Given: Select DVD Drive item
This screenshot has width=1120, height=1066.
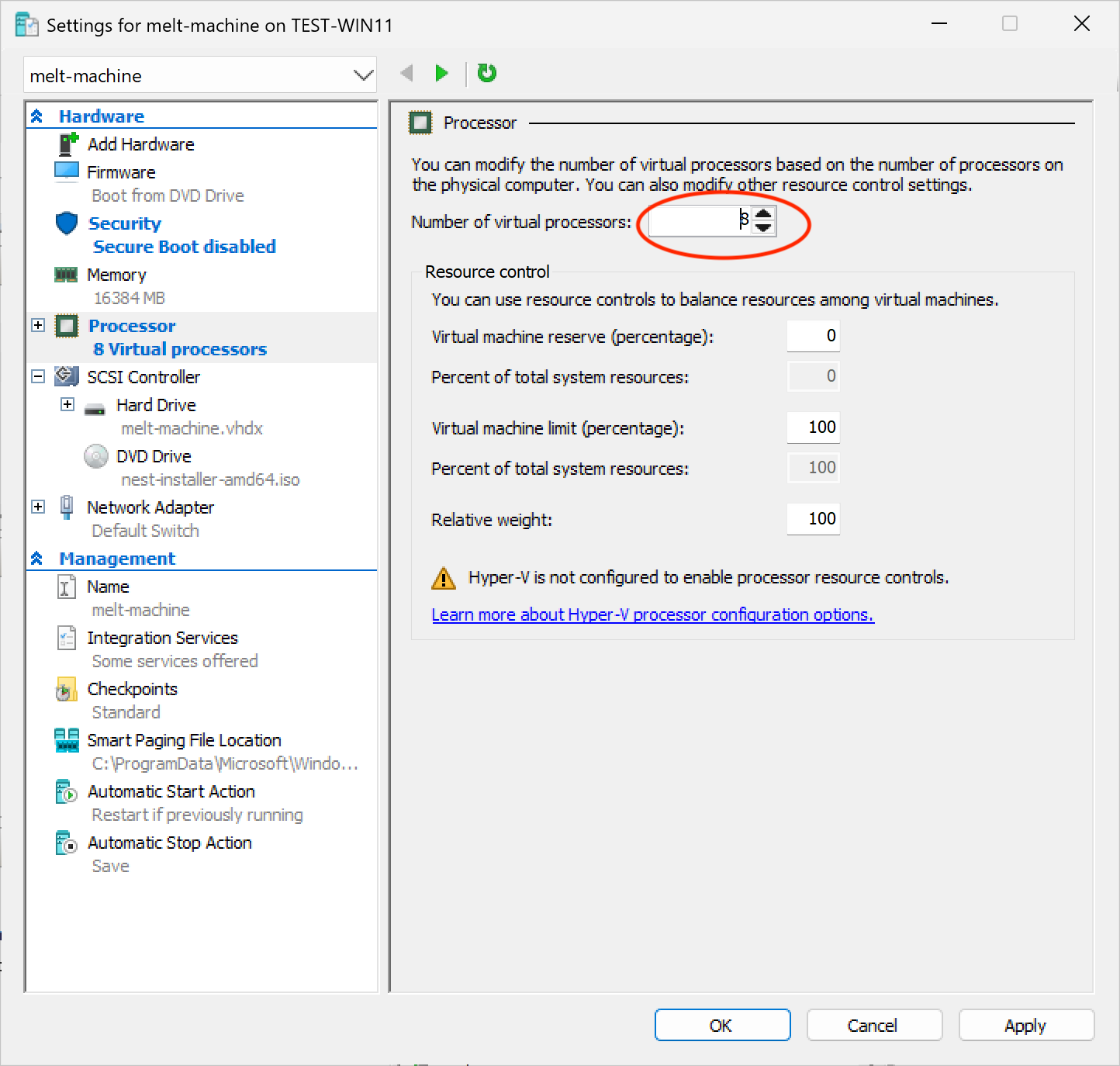Looking at the screenshot, I should tap(154, 456).
